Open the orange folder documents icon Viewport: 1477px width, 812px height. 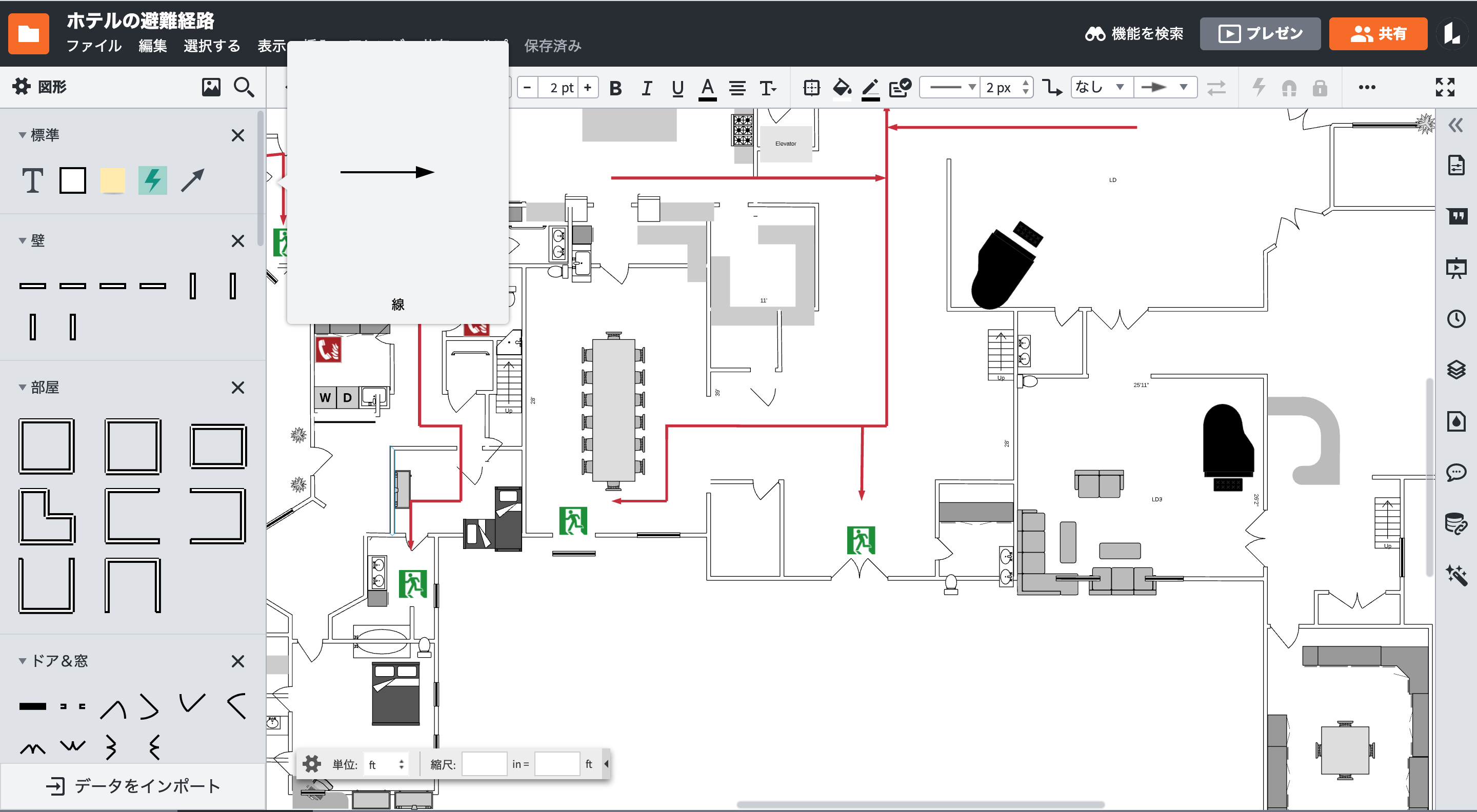(x=29, y=33)
